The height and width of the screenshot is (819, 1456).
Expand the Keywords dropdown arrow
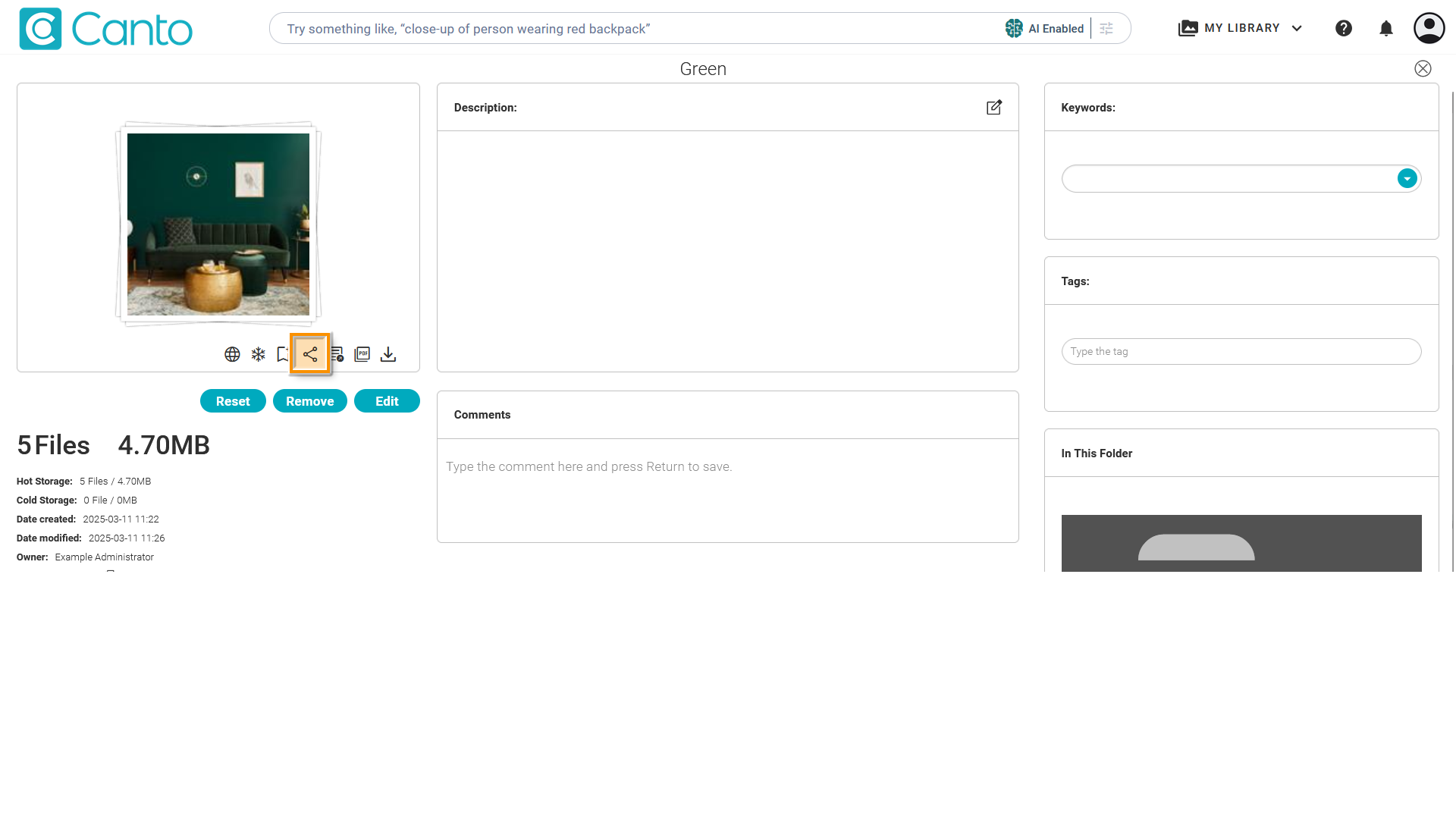click(1407, 179)
